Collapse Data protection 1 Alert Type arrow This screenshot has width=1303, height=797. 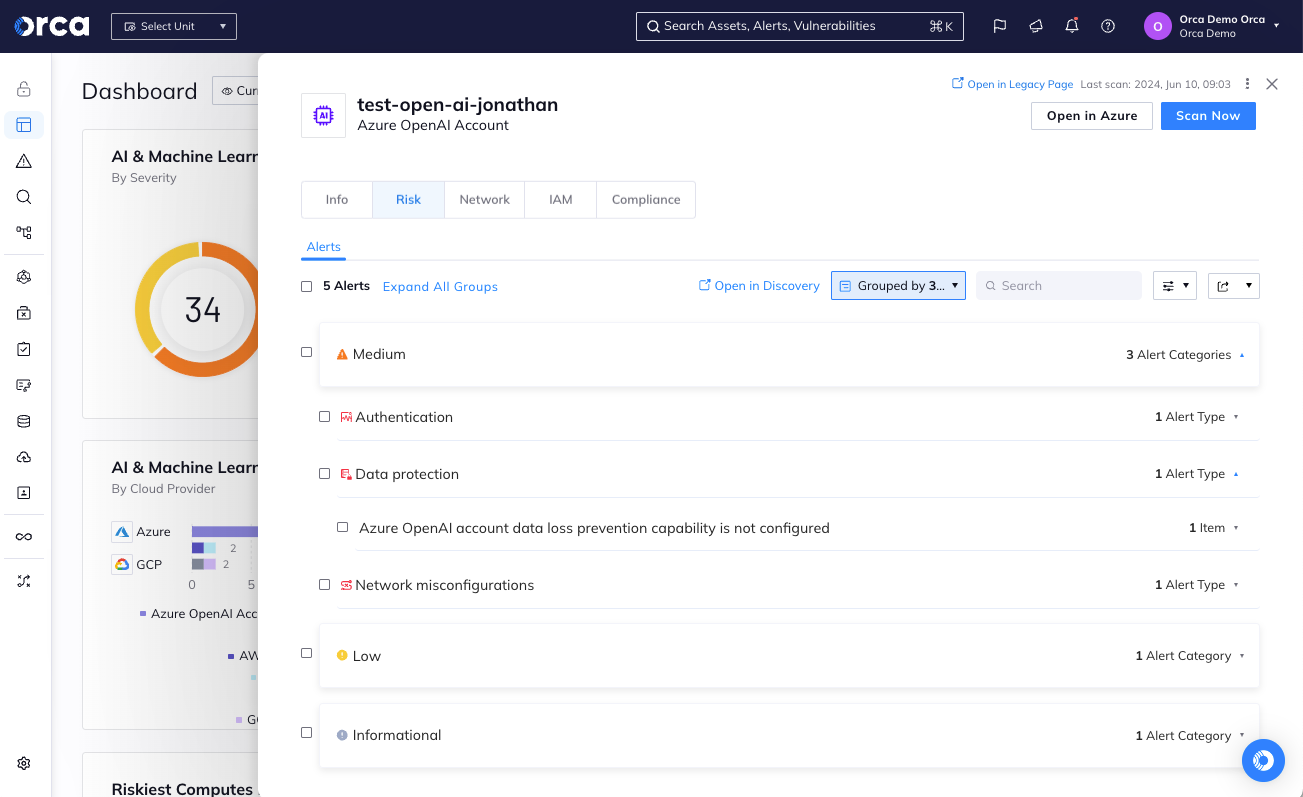click(1236, 474)
